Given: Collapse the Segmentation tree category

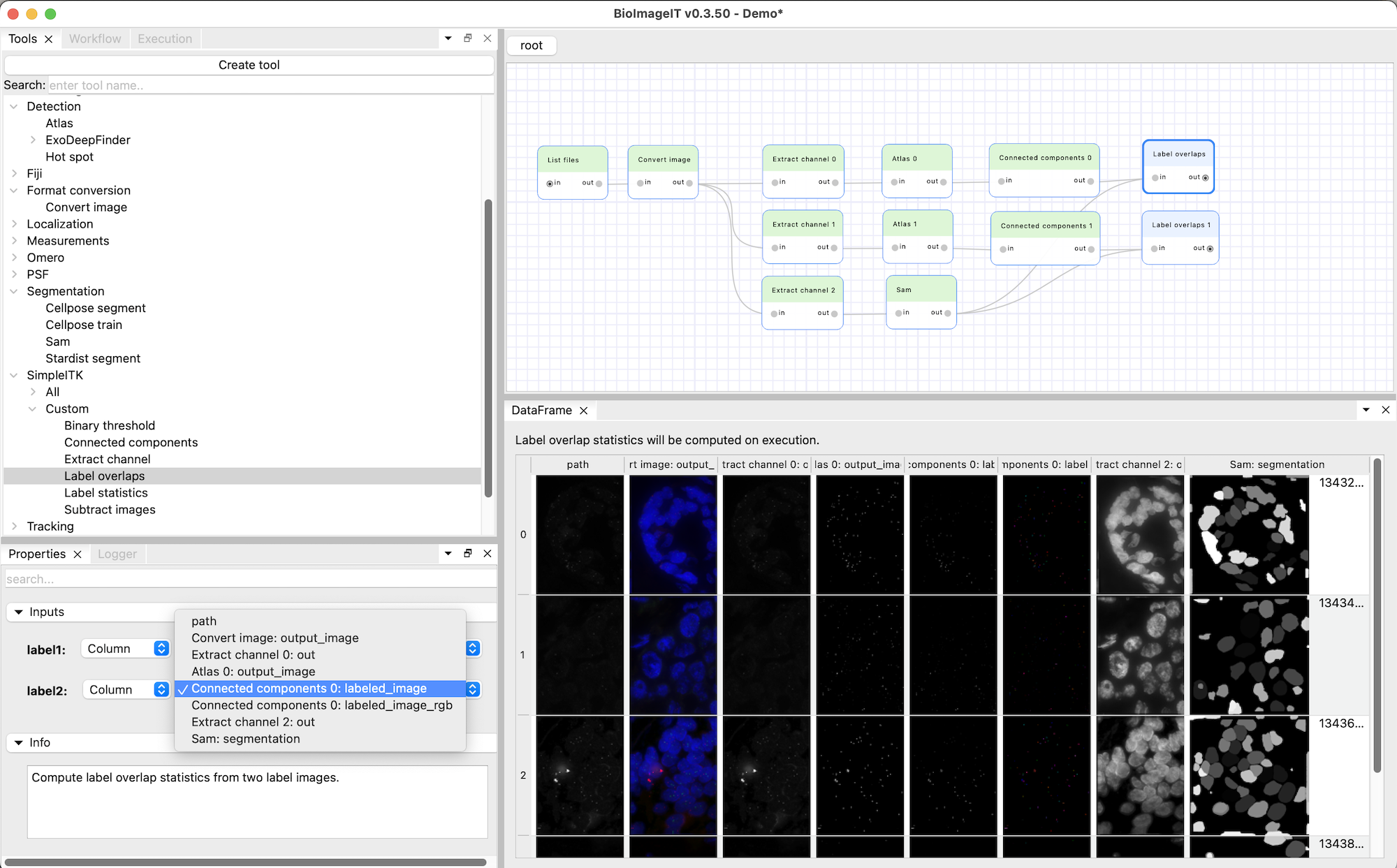Looking at the screenshot, I should point(14,291).
